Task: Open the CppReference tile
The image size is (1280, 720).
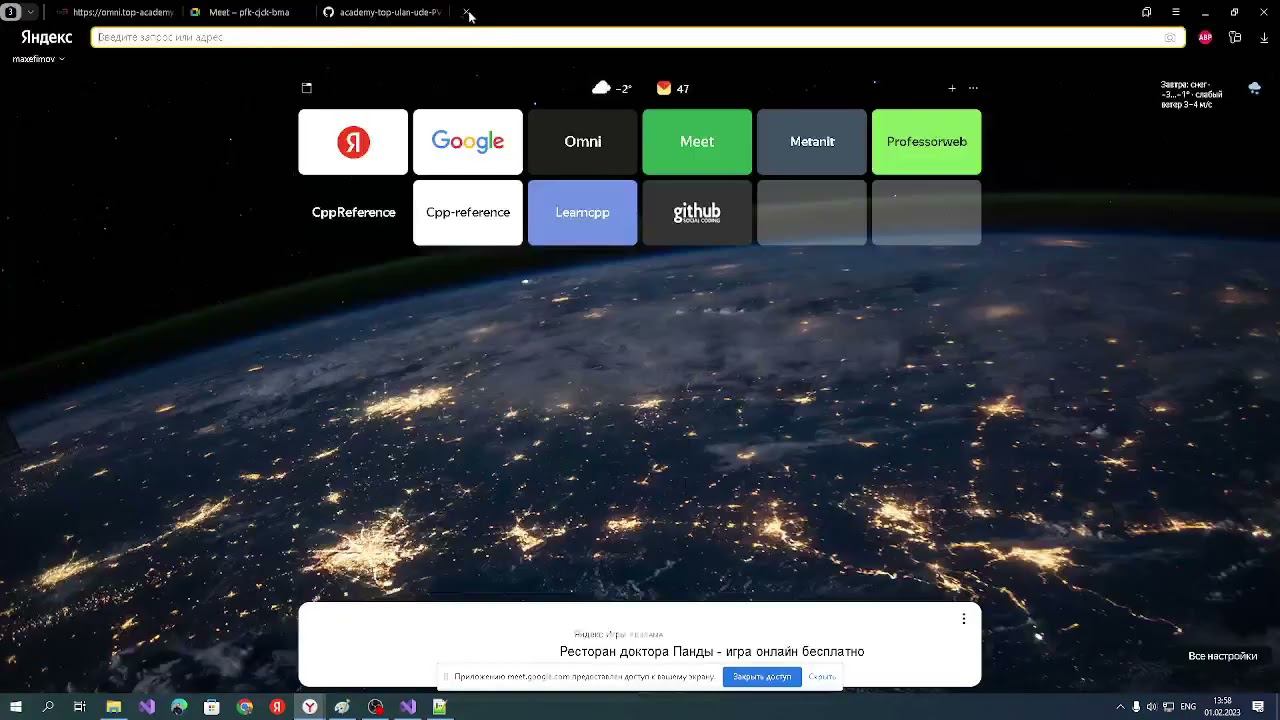Action: click(353, 212)
